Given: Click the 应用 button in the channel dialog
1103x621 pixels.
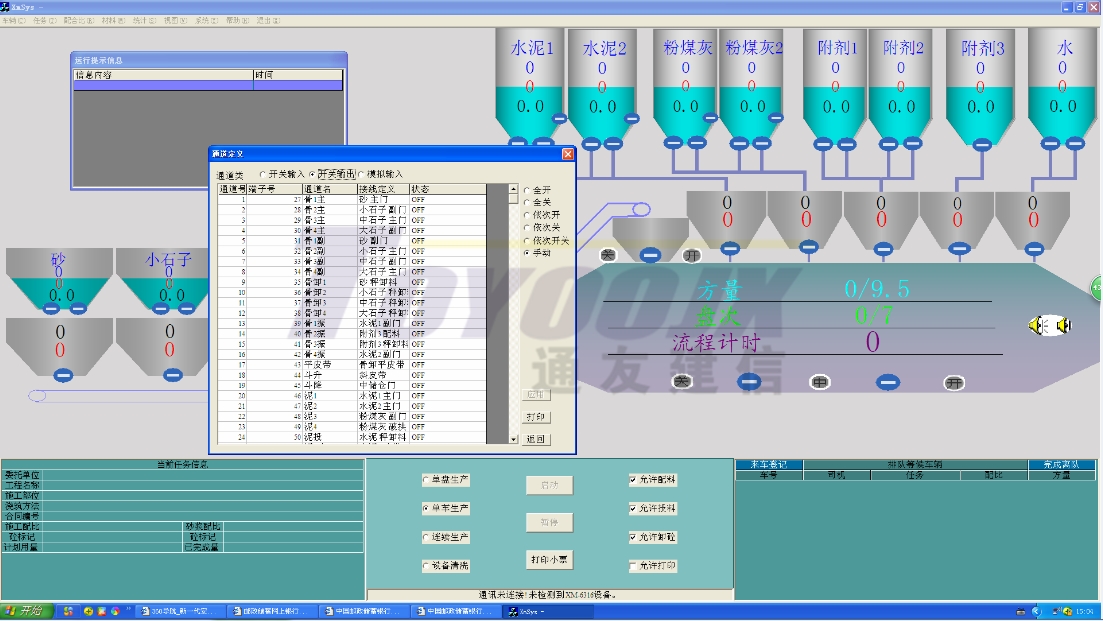Looking at the screenshot, I should (x=536, y=395).
